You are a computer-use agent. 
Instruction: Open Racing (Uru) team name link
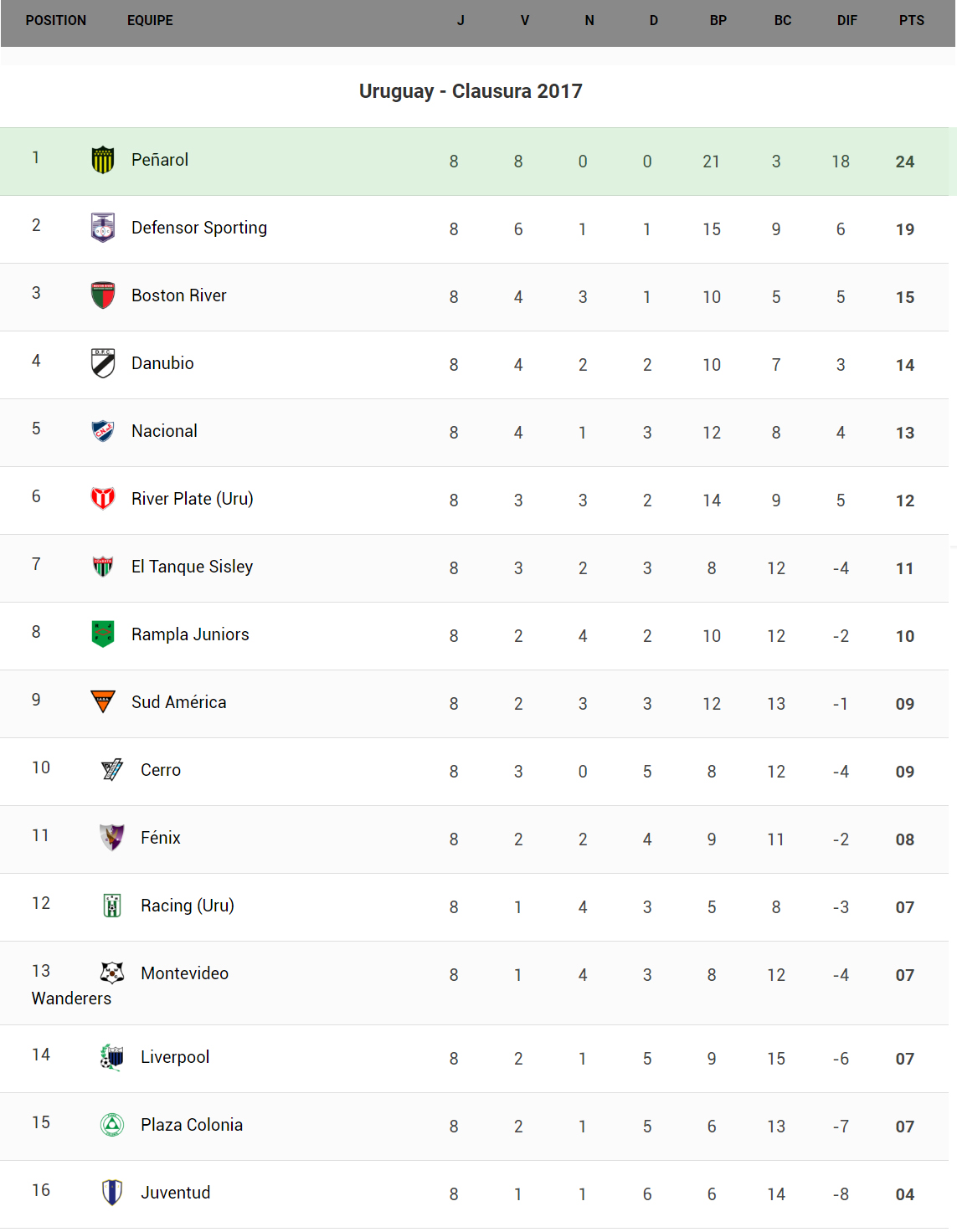point(188,906)
